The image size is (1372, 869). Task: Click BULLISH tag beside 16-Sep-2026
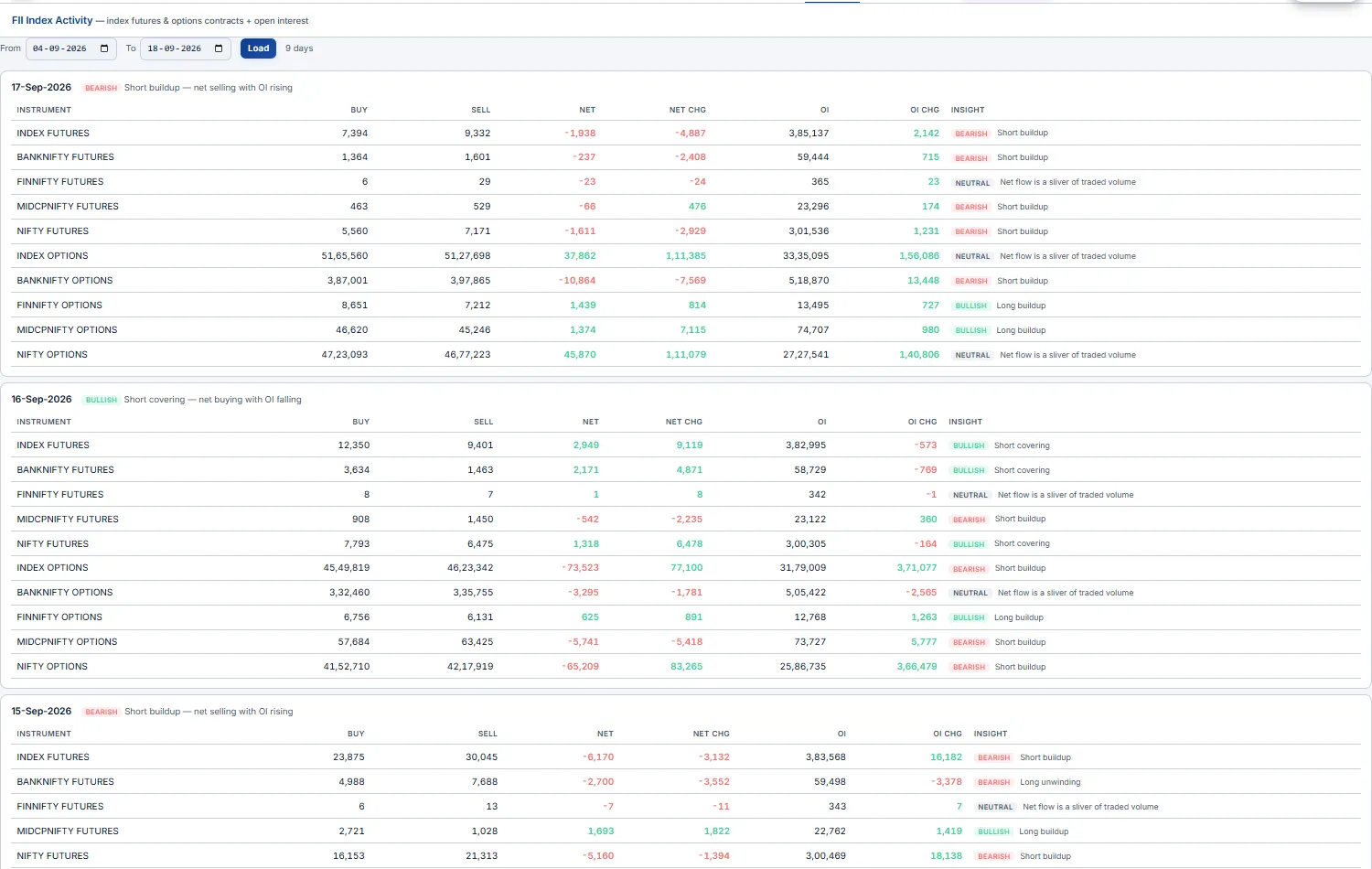(101, 400)
